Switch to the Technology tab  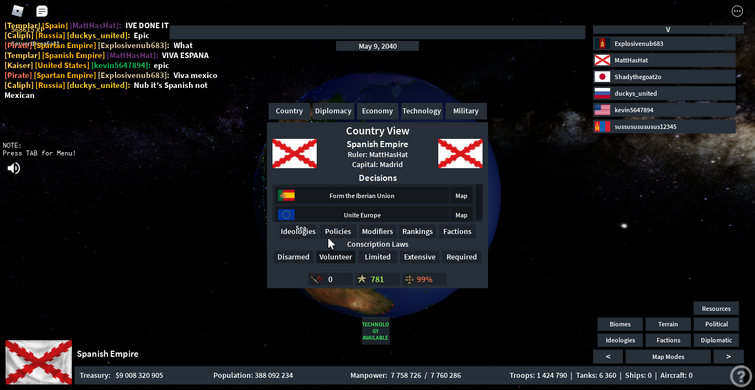[x=421, y=111]
